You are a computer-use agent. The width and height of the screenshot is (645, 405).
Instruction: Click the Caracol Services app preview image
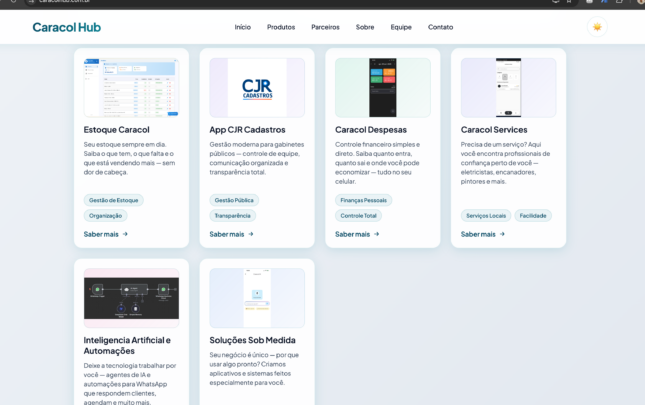[508, 88]
